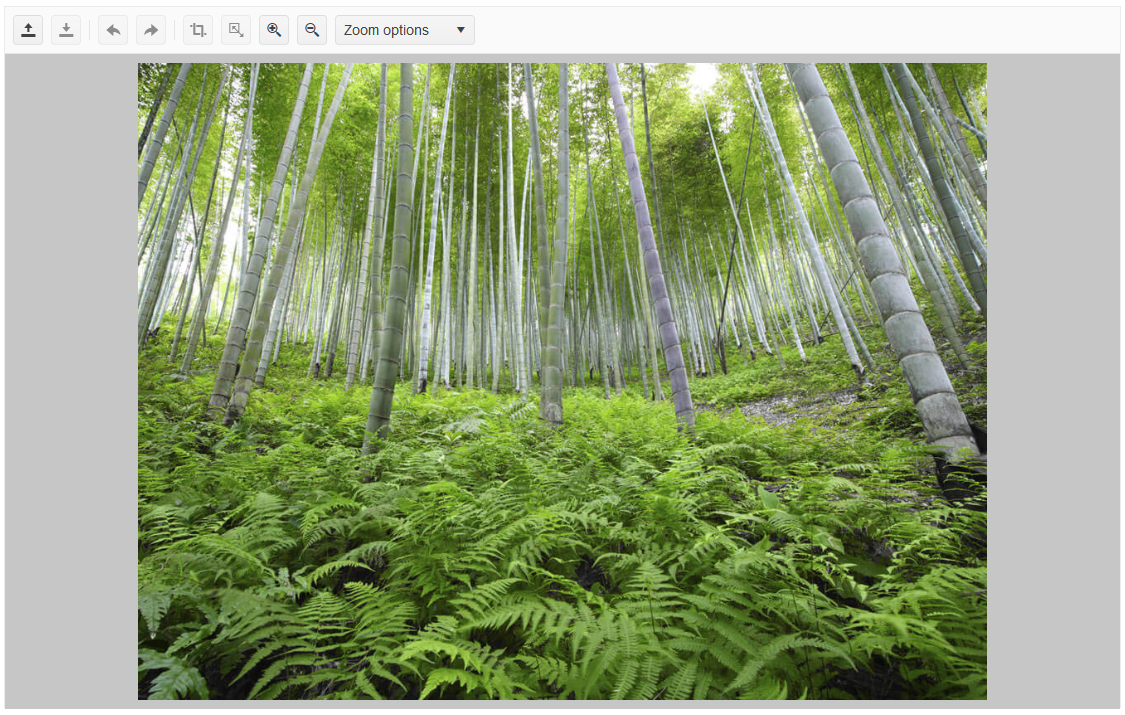Click the Zoom options dropdown arrow

pos(459,29)
